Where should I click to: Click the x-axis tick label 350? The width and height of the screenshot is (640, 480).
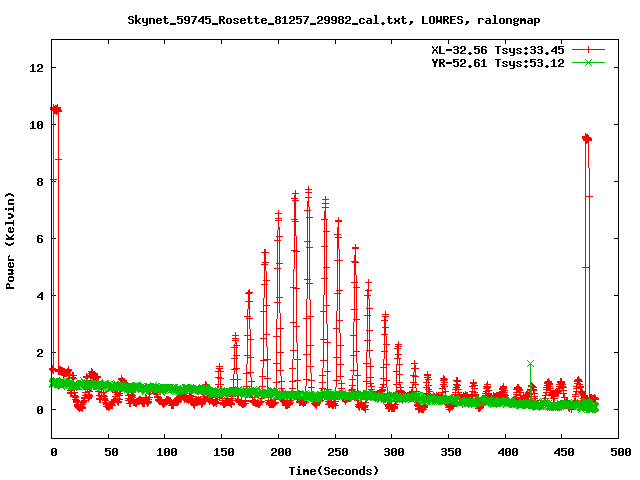tap(451, 452)
